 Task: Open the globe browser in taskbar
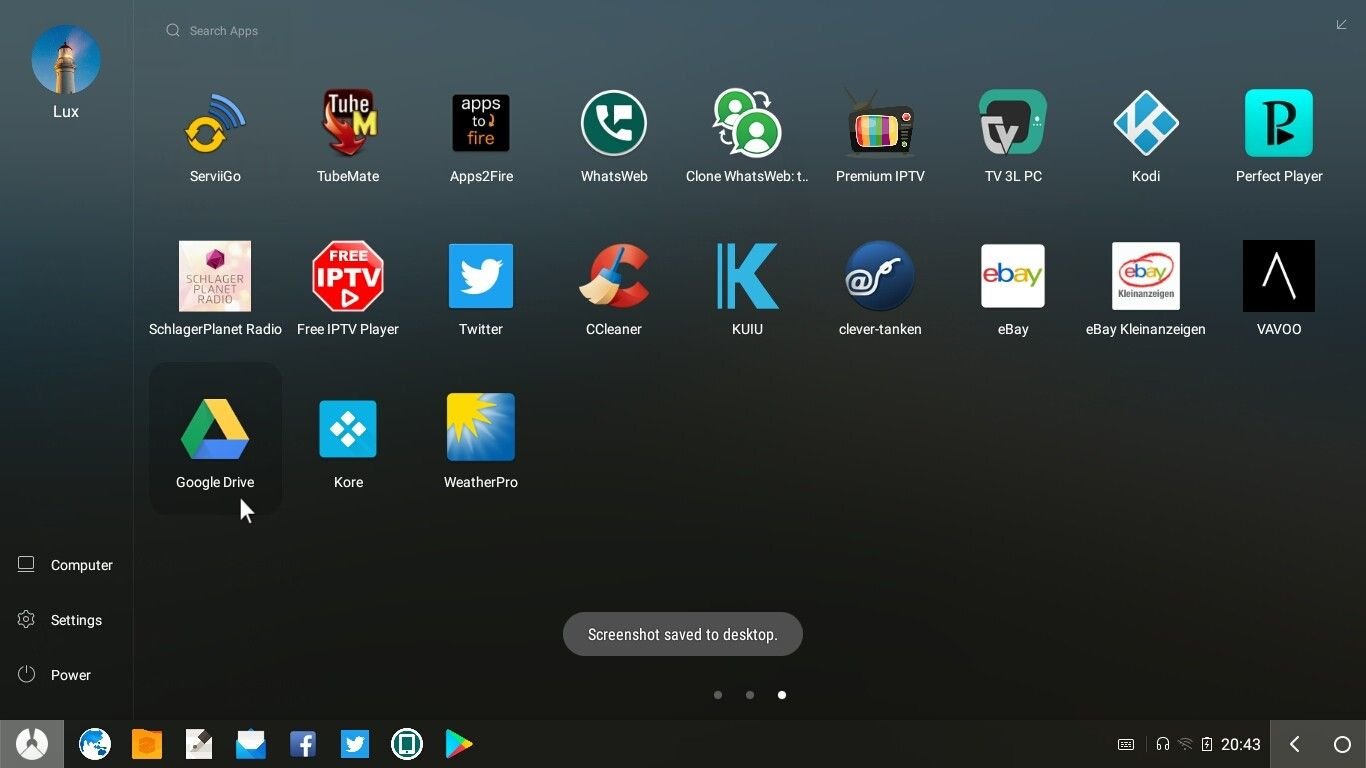point(95,744)
